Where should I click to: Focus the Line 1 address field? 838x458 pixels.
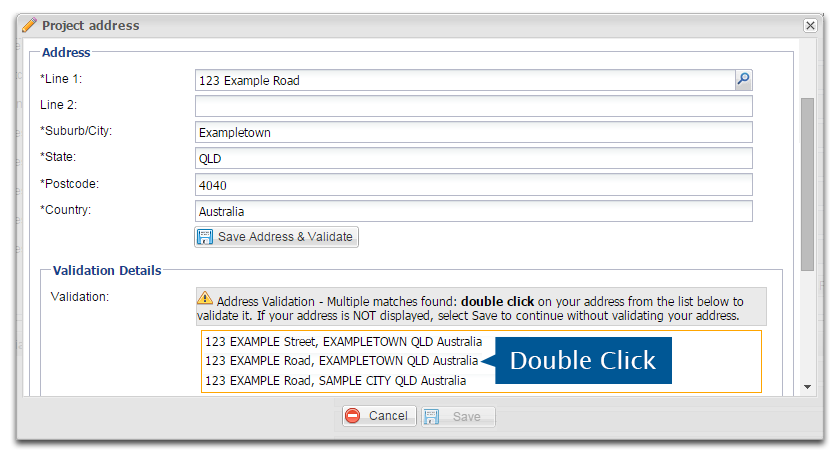465,80
